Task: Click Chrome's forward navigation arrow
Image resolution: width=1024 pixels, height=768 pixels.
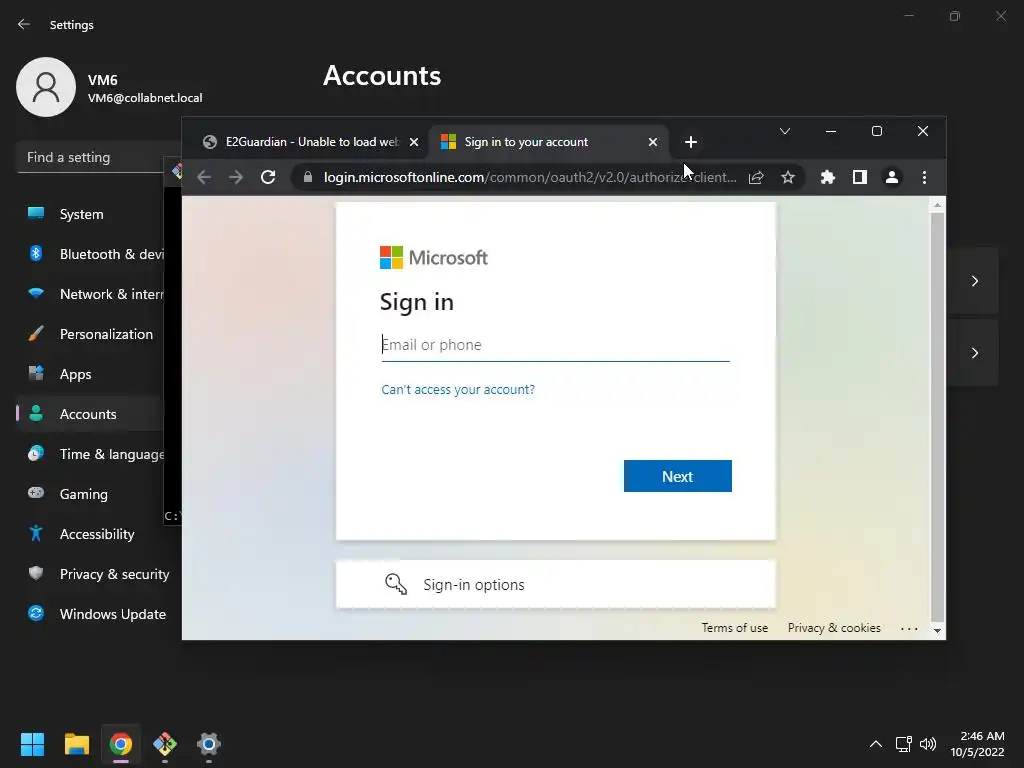Action: (x=236, y=177)
